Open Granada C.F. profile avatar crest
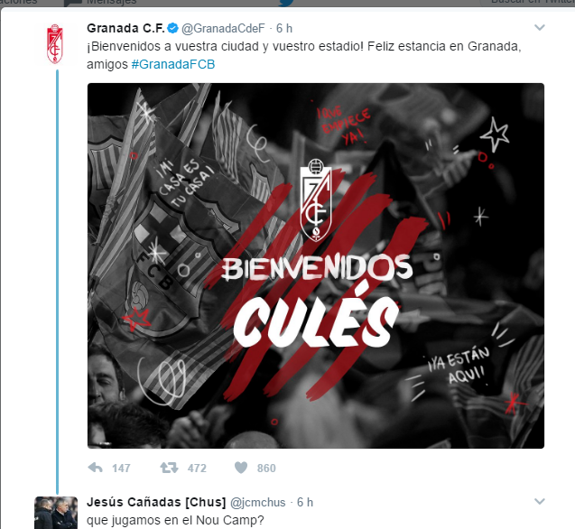 tap(55, 44)
